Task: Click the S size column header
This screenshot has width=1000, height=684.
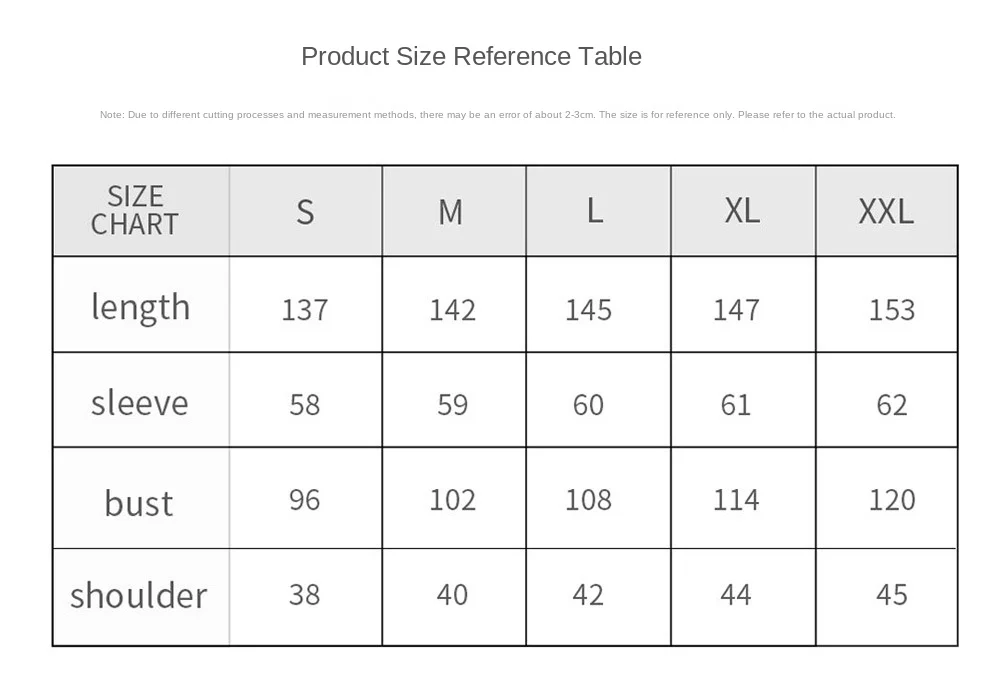Action: (305, 211)
